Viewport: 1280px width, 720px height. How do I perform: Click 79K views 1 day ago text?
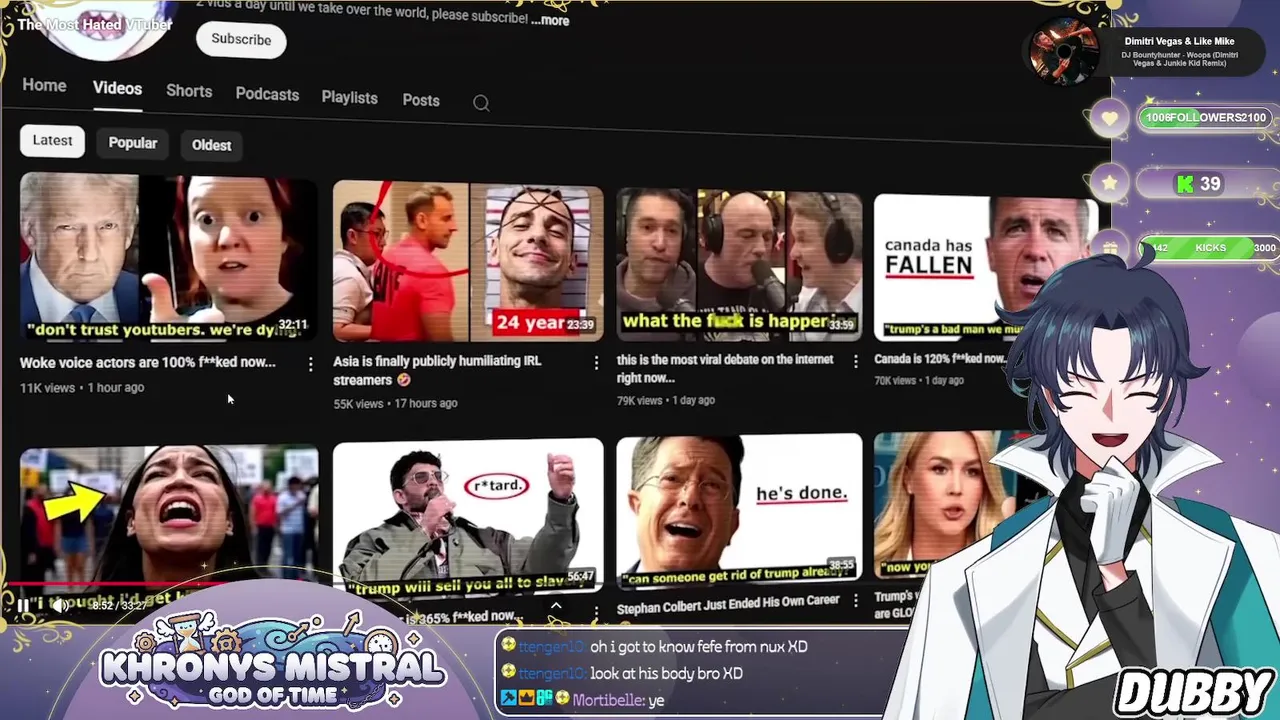(666, 400)
